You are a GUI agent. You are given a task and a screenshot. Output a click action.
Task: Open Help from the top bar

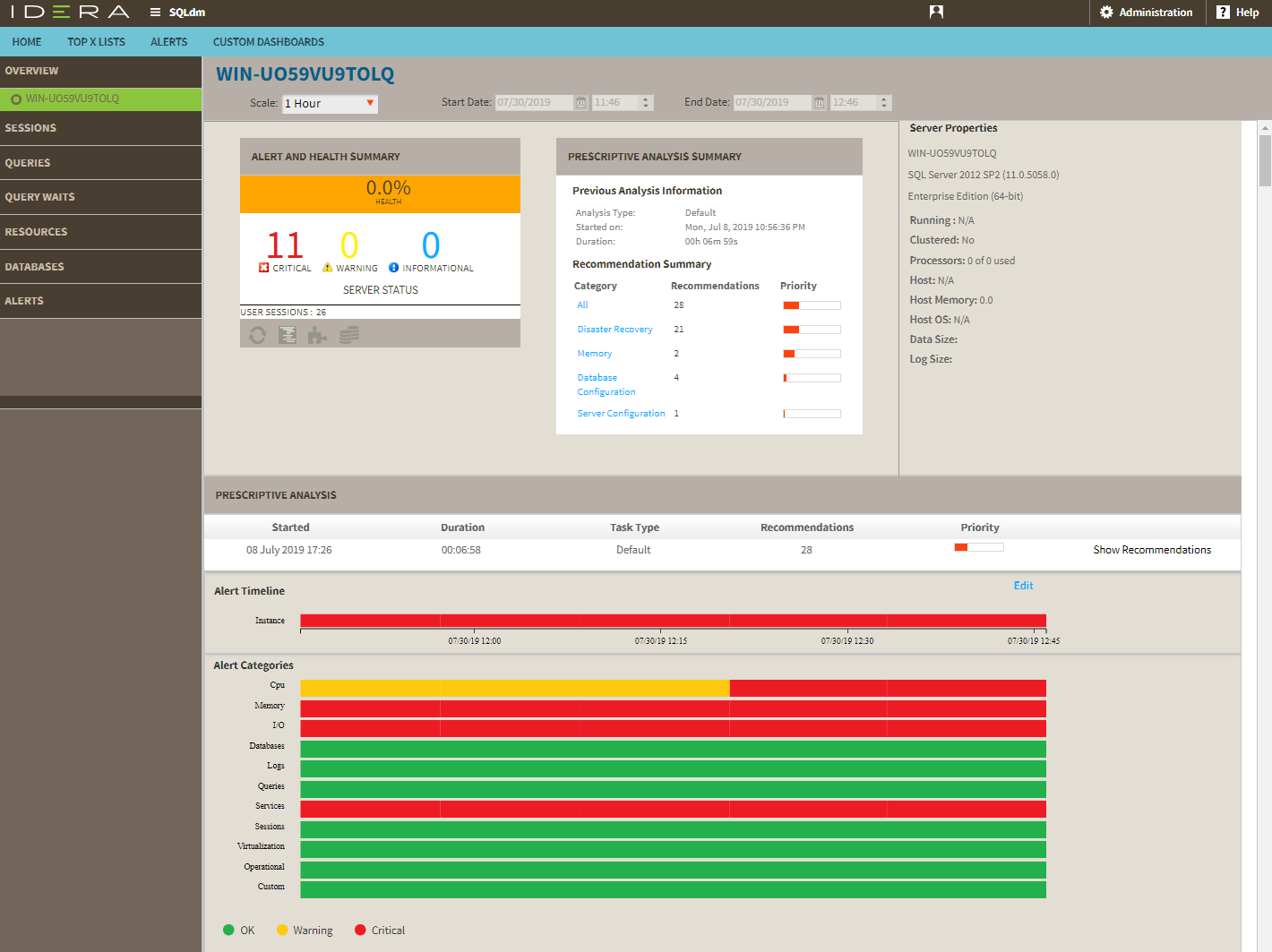[x=1238, y=13]
